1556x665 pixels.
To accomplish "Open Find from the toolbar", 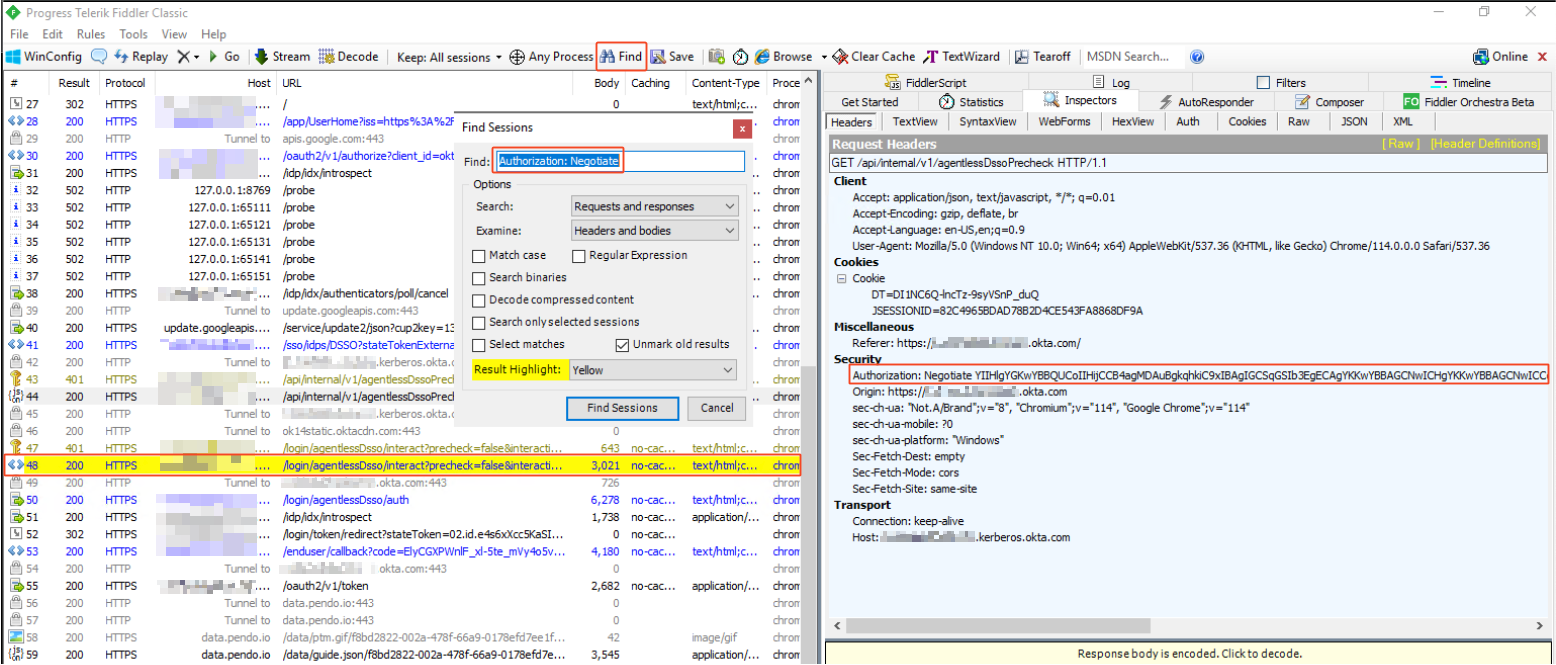I will point(621,57).
